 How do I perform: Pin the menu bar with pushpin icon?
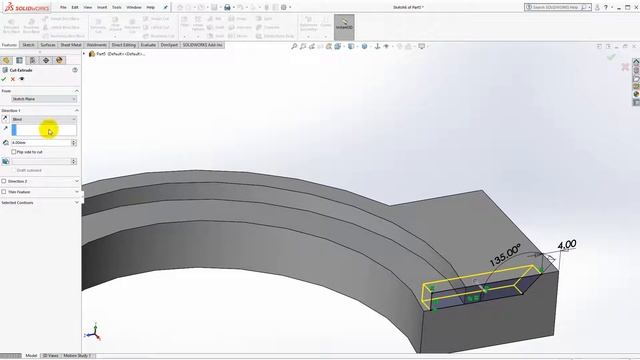165,7
